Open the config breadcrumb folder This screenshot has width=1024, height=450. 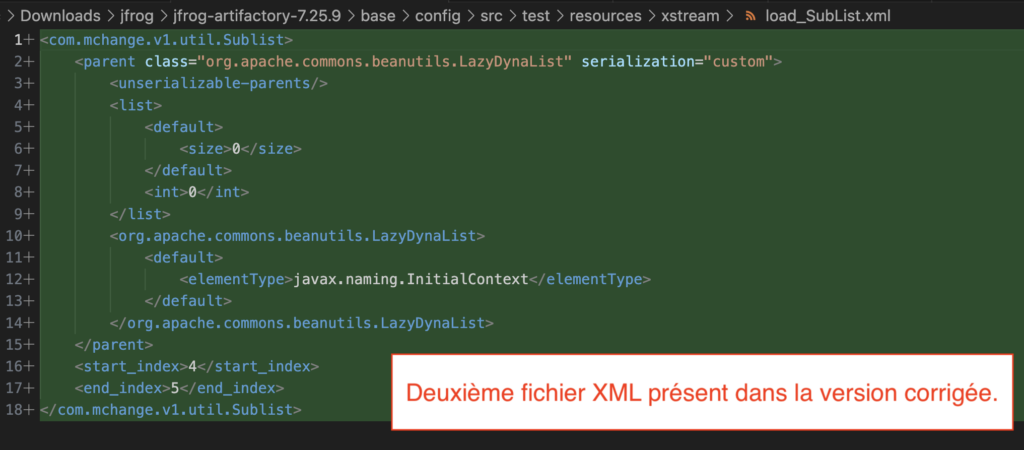tap(438, 16)
